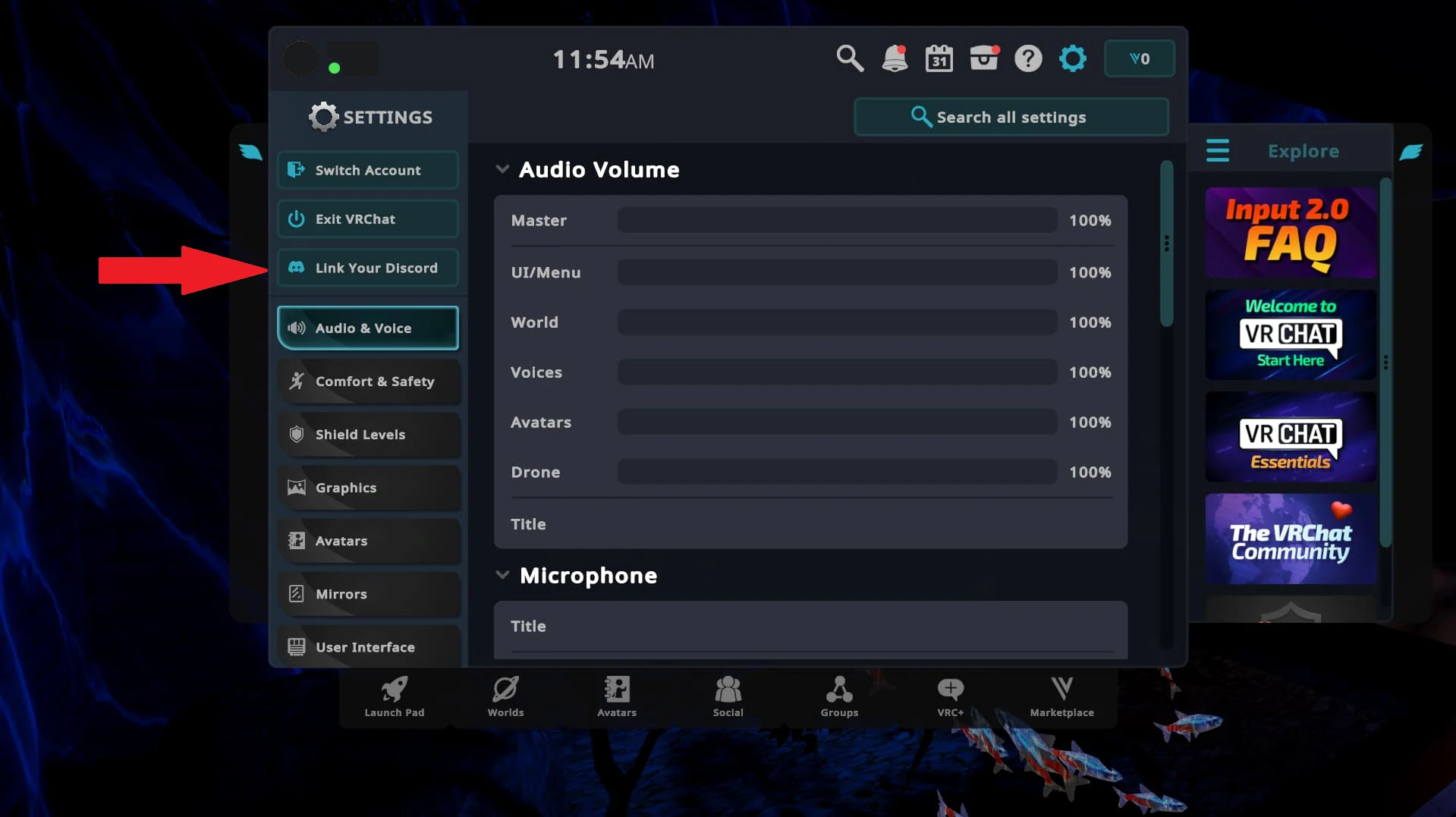Screen dimensions: 1456x817
Task: Click the Search all settings field
Action: pyautogui.click(x=1011, y=117)
